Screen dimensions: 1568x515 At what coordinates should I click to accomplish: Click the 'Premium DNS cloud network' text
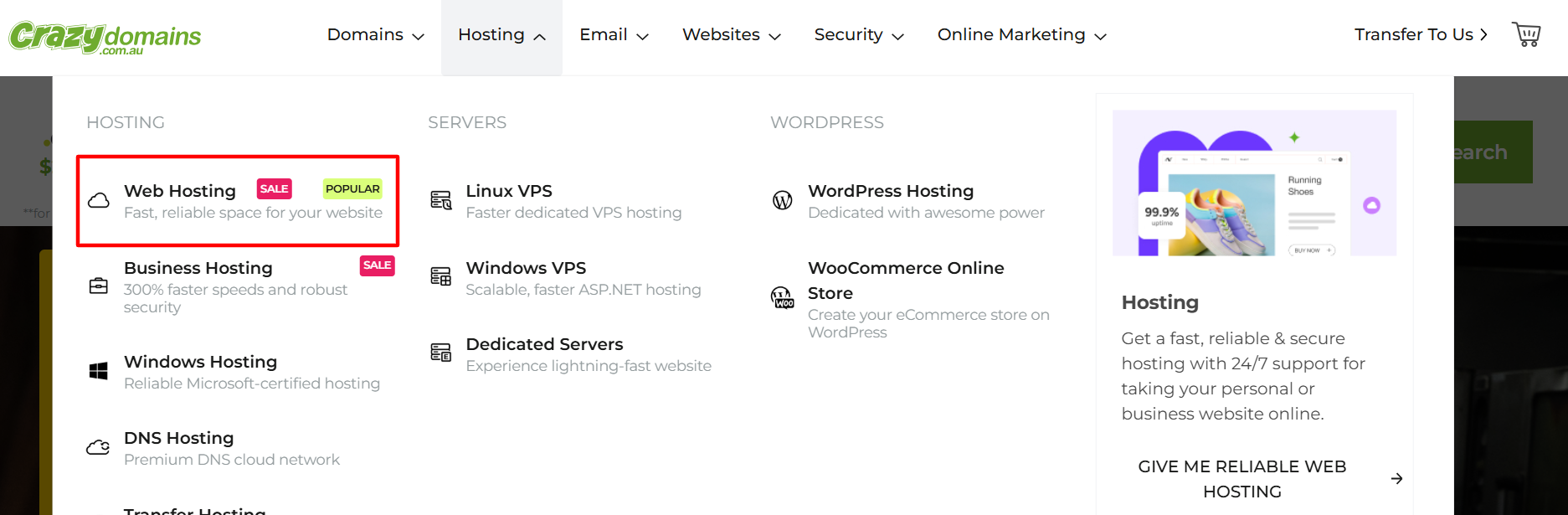point(232,460)
